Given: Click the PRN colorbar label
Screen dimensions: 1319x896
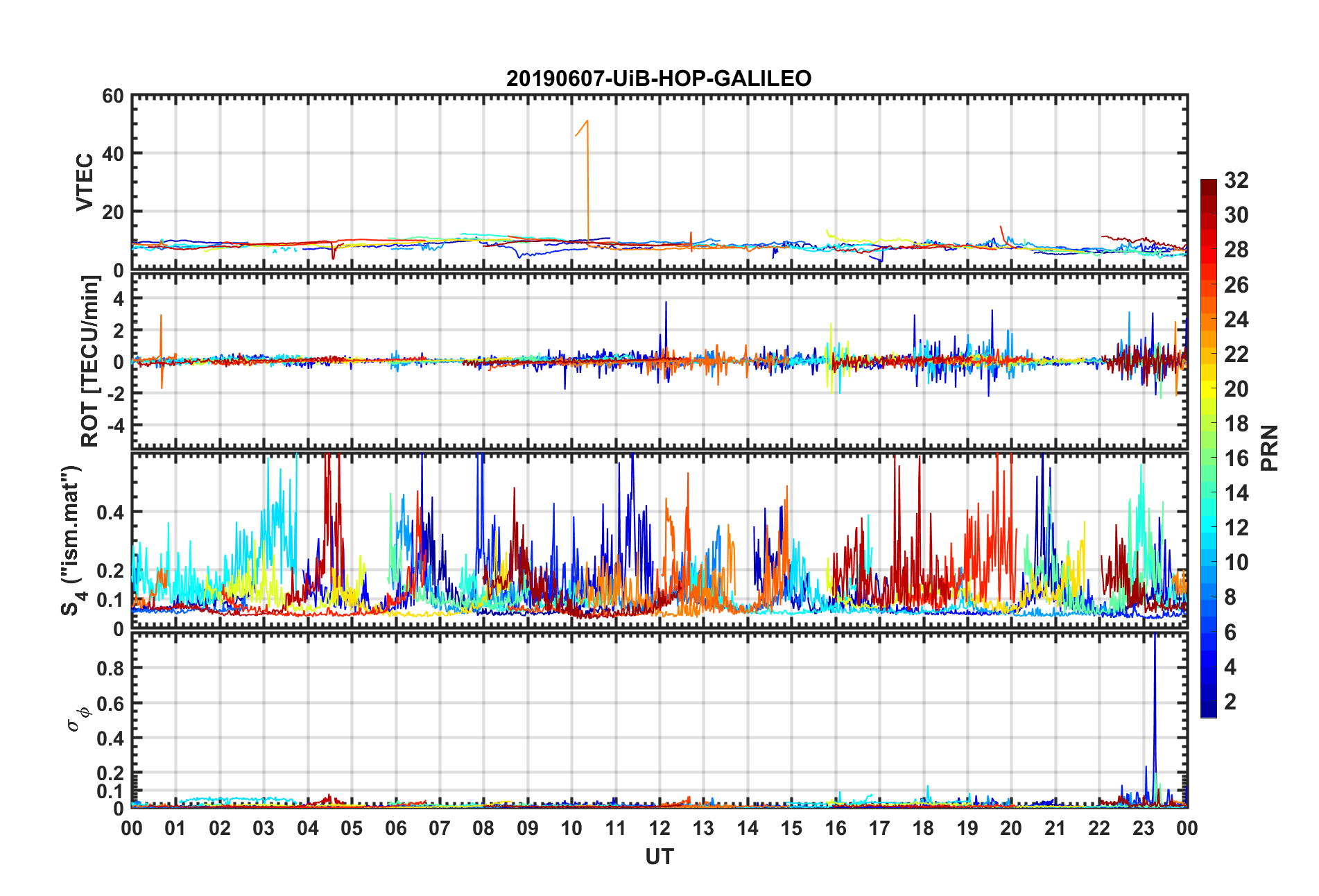Looking at the screenshot, I should tap(1269, 448).
